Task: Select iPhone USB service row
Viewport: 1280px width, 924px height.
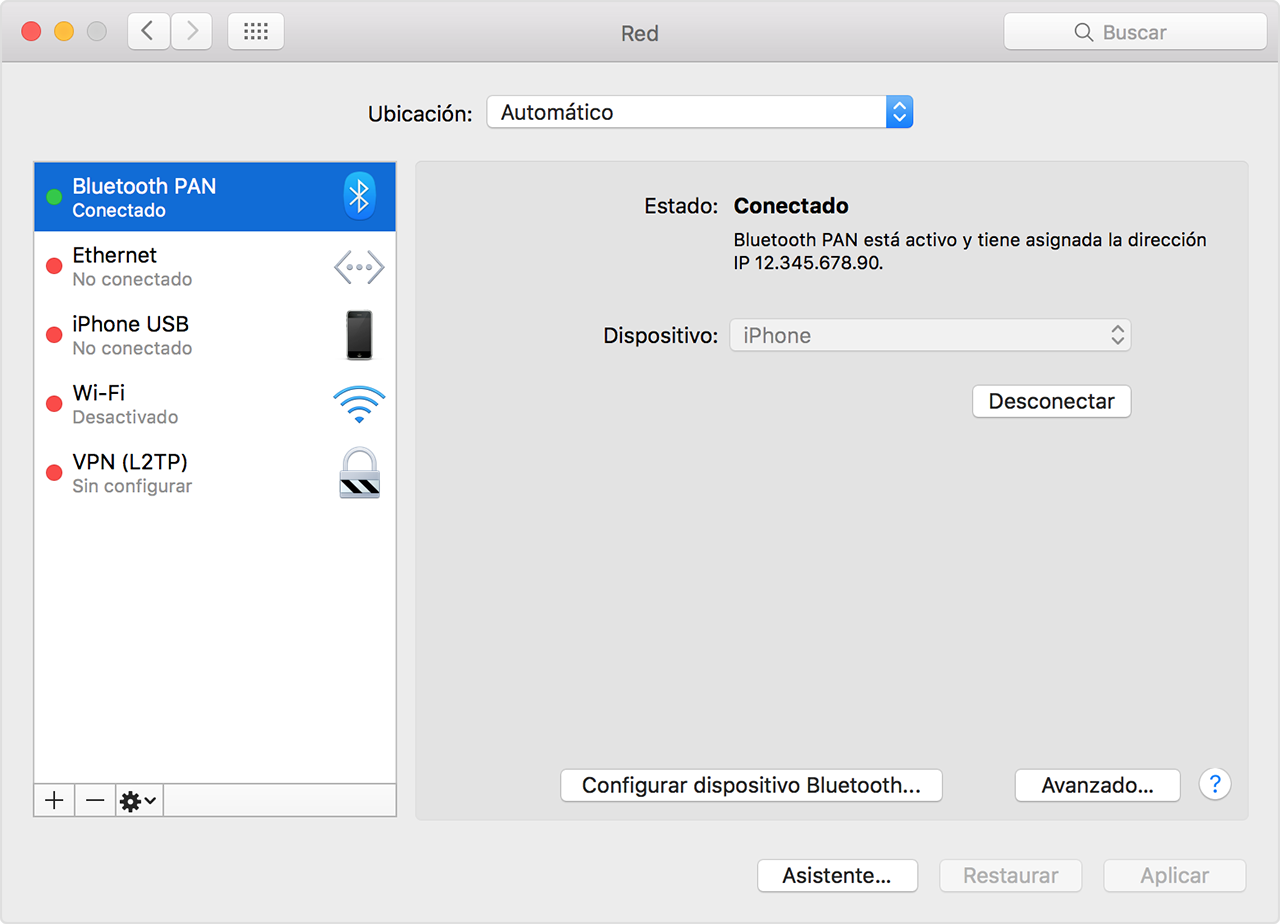Action: [x=215, y=335]
